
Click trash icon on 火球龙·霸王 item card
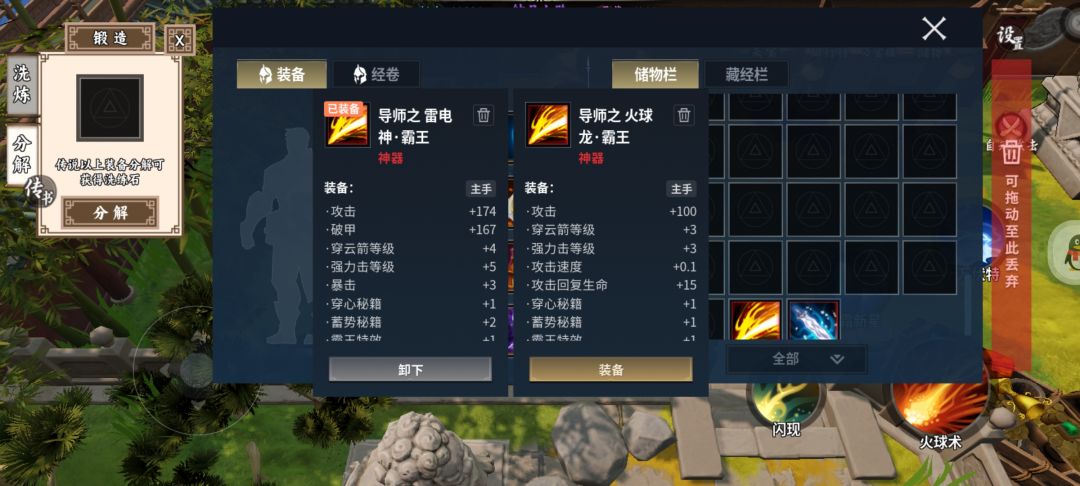[683, 115]
